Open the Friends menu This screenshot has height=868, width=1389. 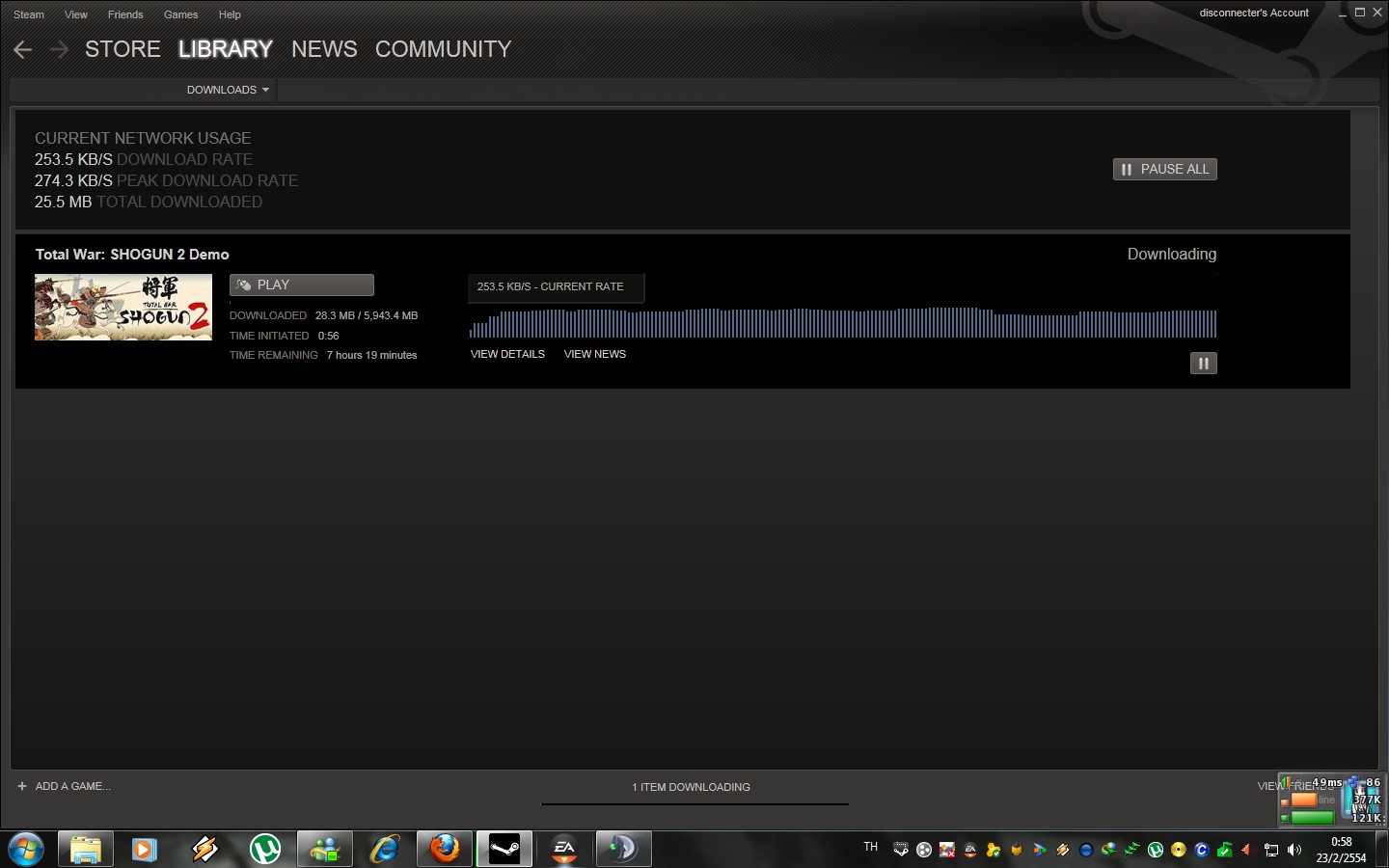(x=125, y=14)
